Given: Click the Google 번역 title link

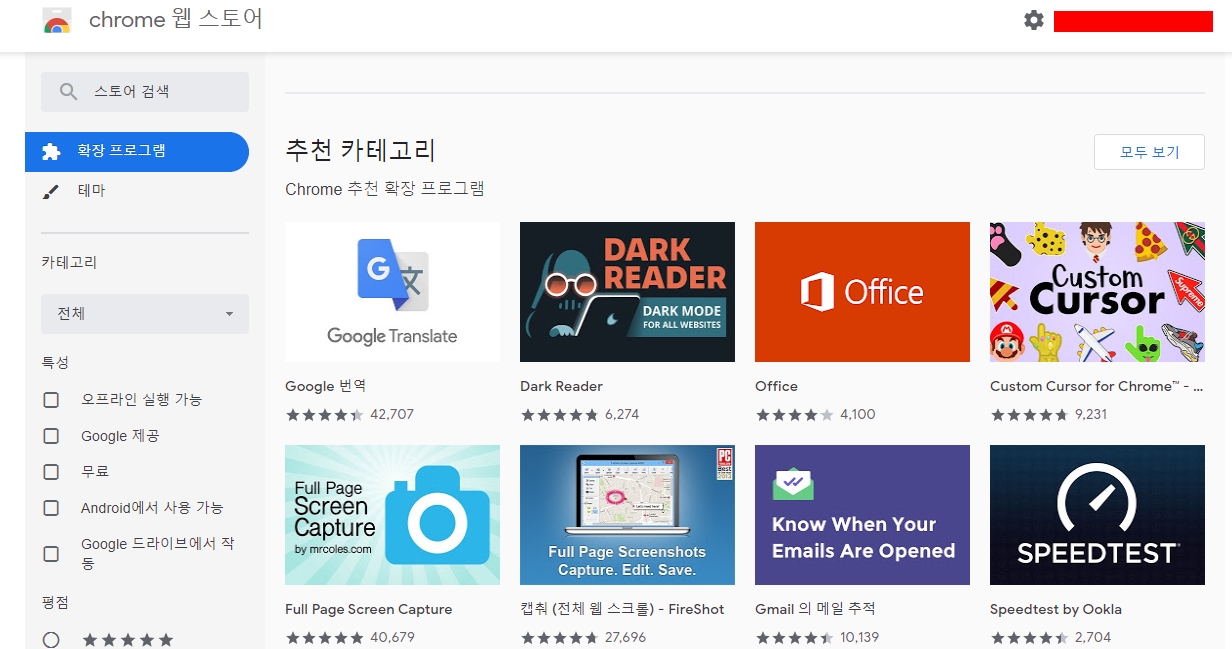Looking at the screenshot, I should tap(326, 386).
